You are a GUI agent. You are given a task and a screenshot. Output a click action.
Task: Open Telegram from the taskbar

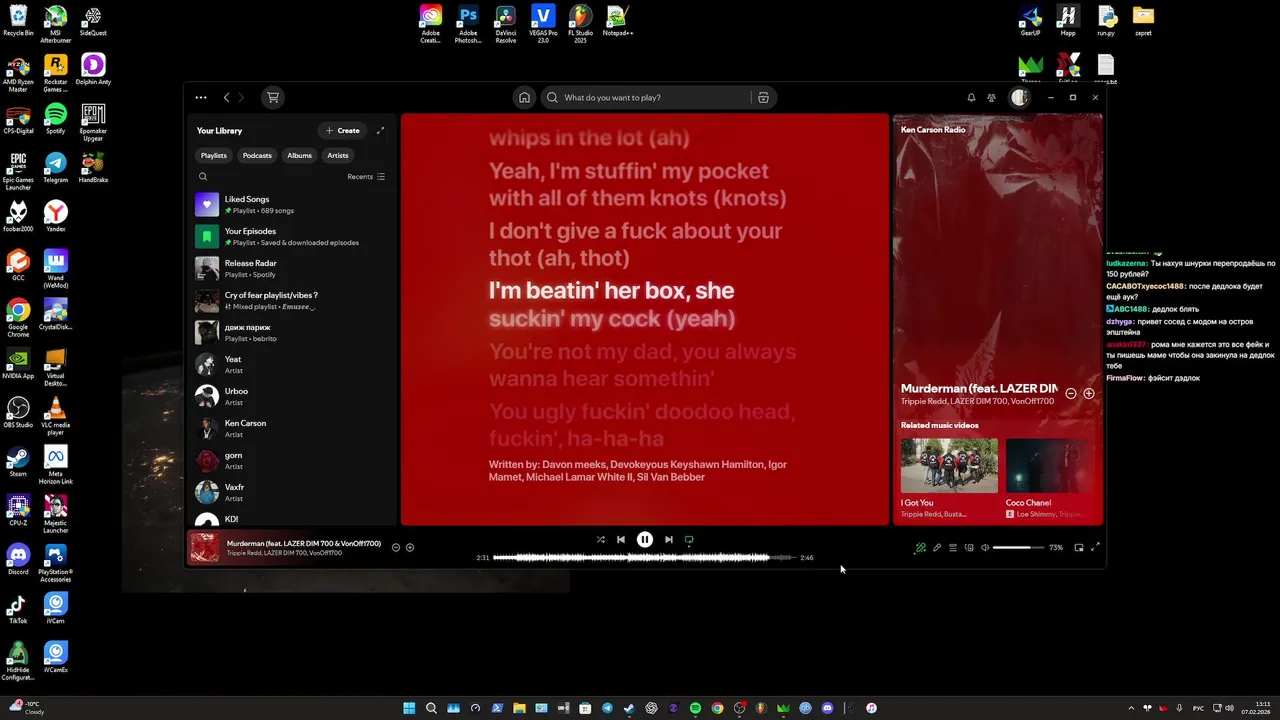(x=607, y=708)
